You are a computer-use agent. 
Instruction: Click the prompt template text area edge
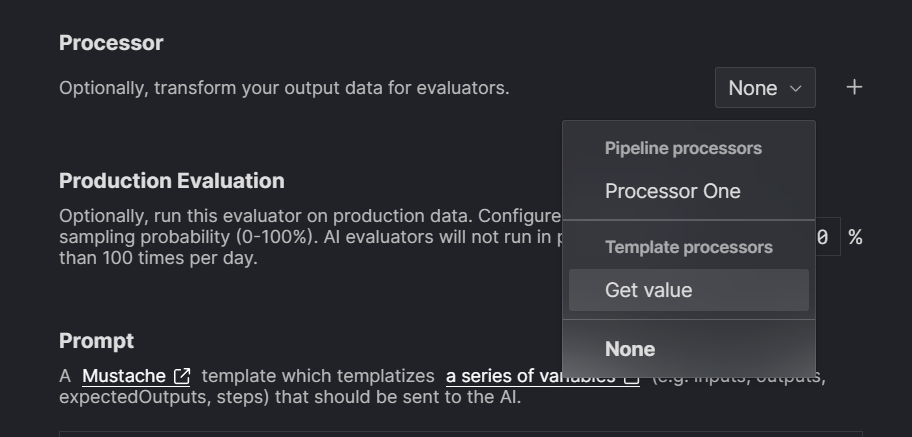coord(461,434)
